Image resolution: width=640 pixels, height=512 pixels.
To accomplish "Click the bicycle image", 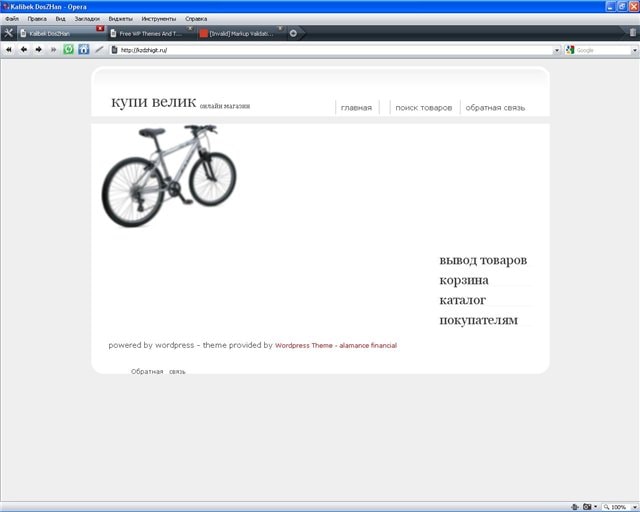I will (x=169, y=176).
